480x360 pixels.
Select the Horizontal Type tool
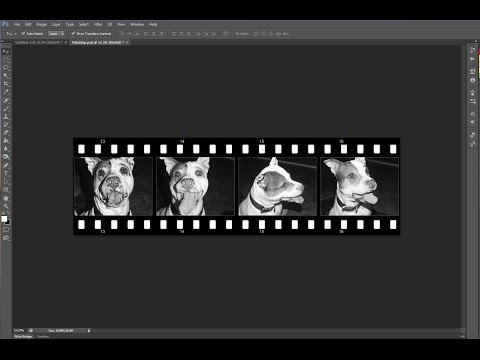tap(6, 173)
